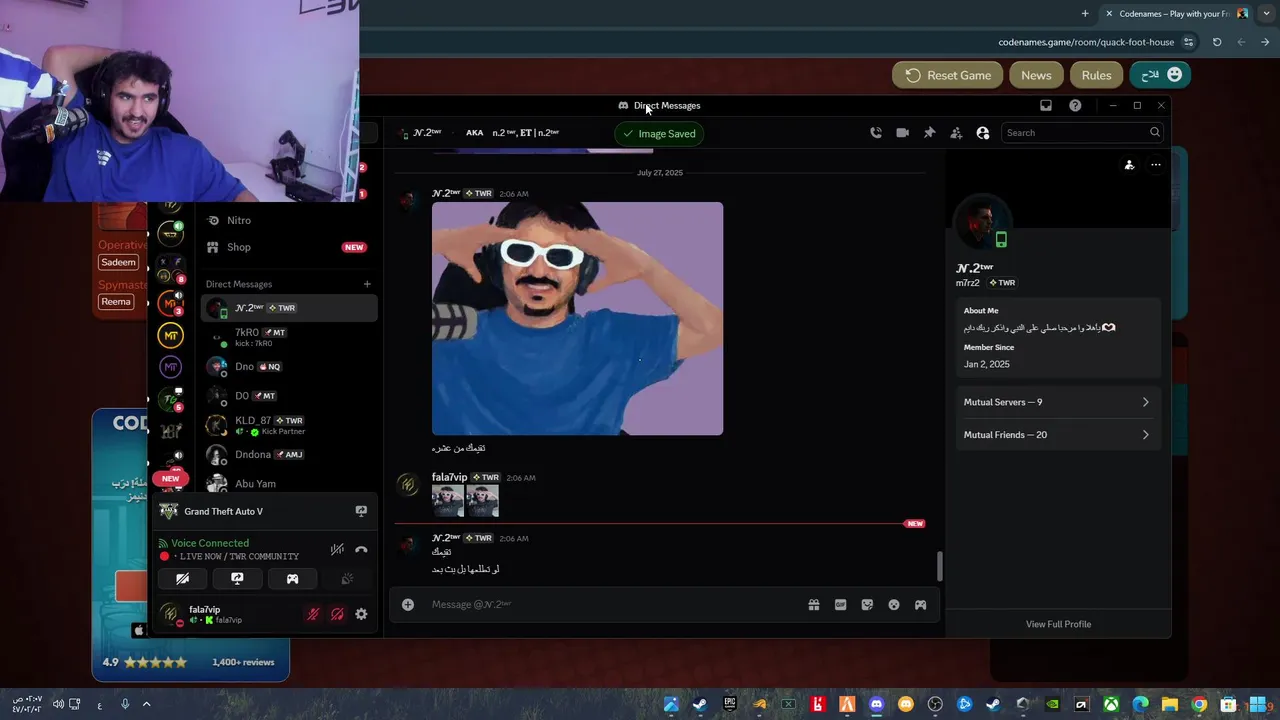Open Rules in Codenames
The height and width of the screenshot is (720, 1280).
[x=1096, y=75]
